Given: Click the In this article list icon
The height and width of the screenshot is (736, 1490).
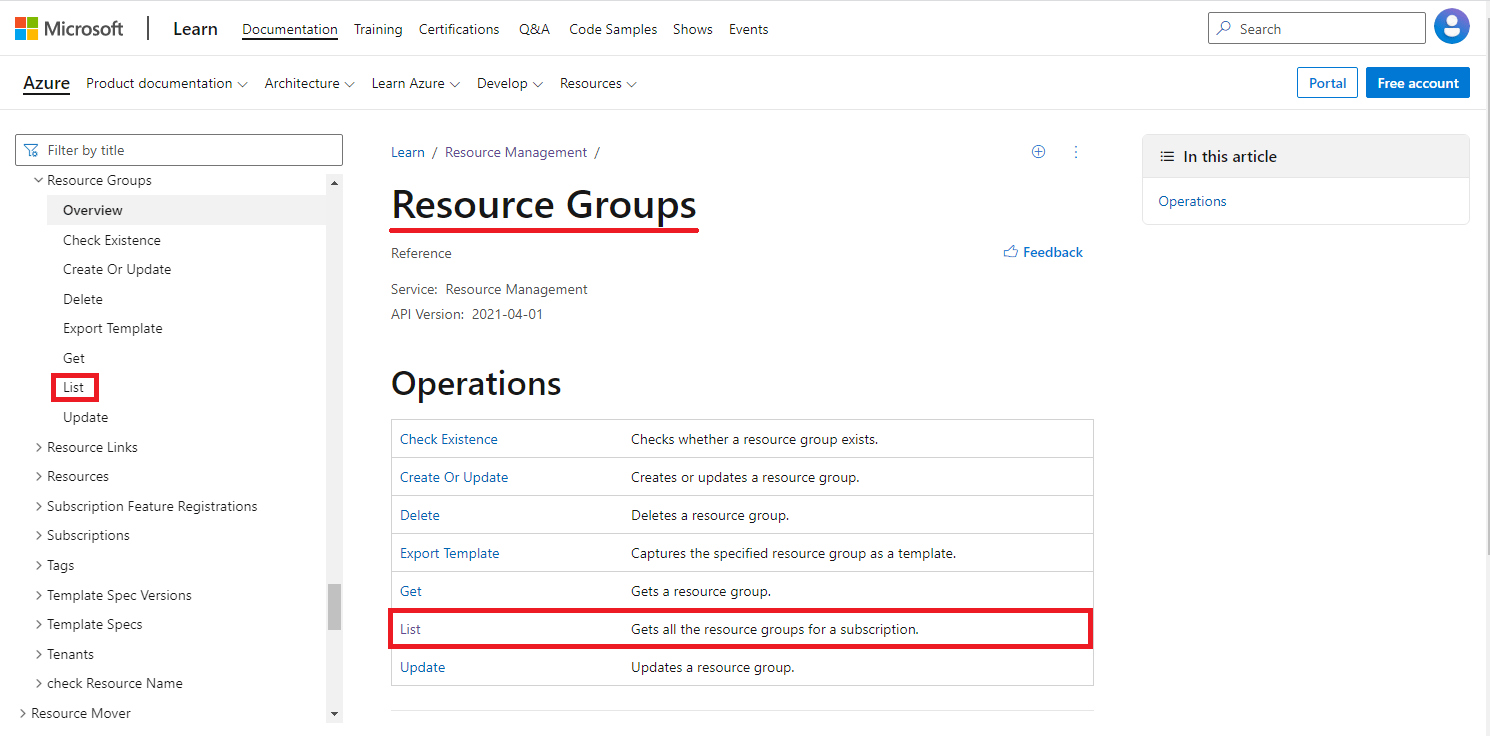Looking at the screenshot, I should click(x=1166, y=157).
